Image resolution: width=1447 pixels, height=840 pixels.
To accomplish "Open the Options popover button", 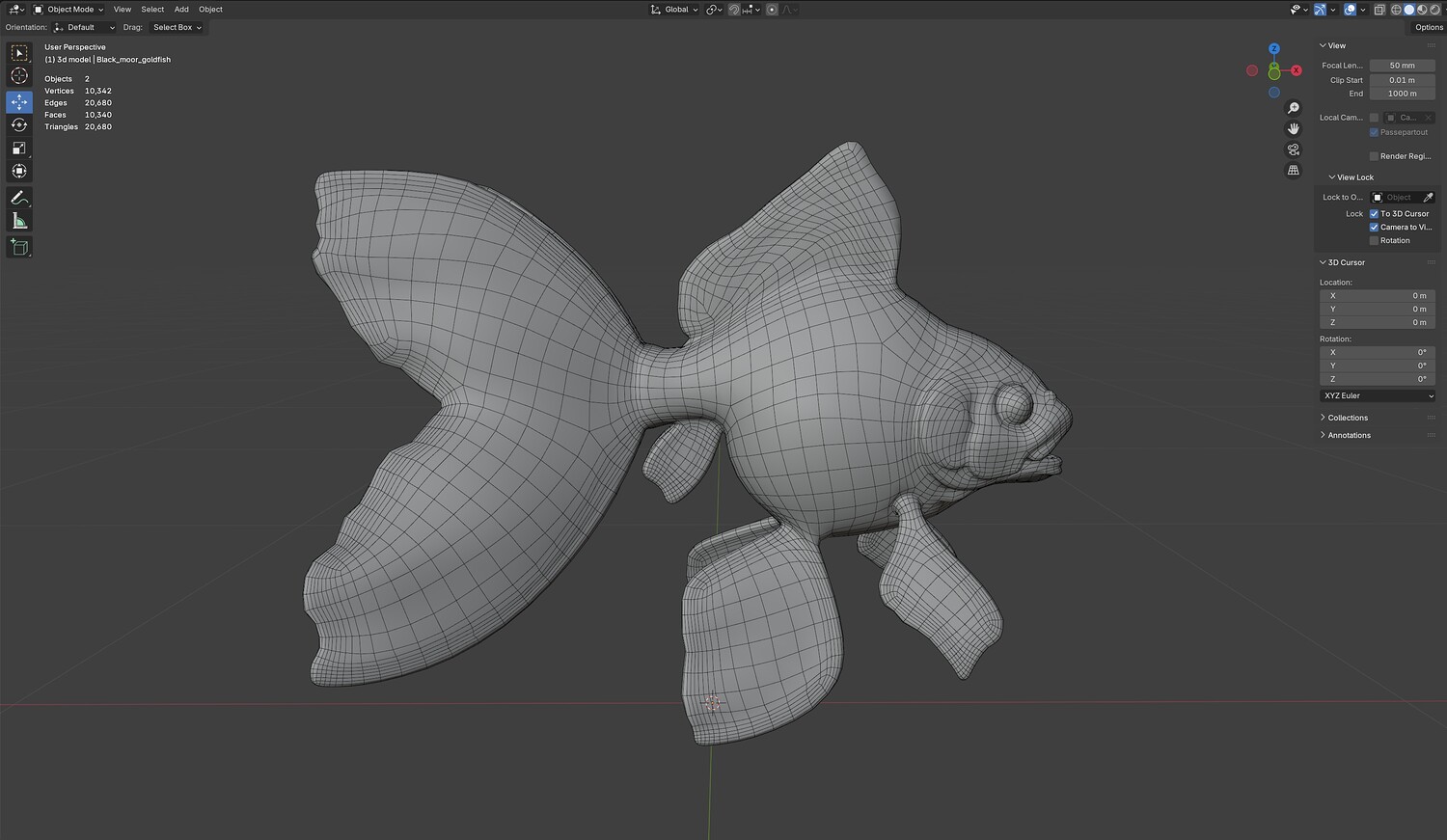I will [x=1429, y=27].
